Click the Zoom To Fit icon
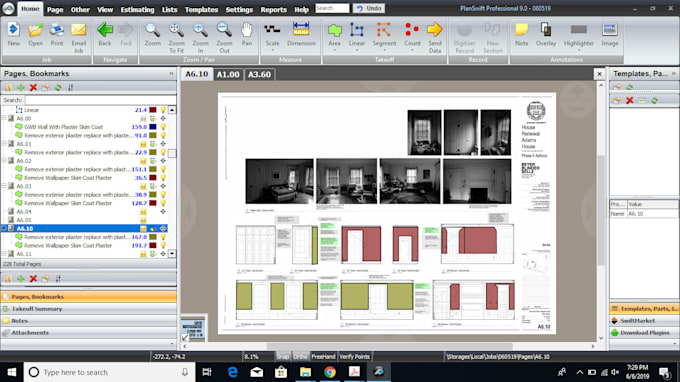This screenshot has height=382, width=680. coord(177,37)
